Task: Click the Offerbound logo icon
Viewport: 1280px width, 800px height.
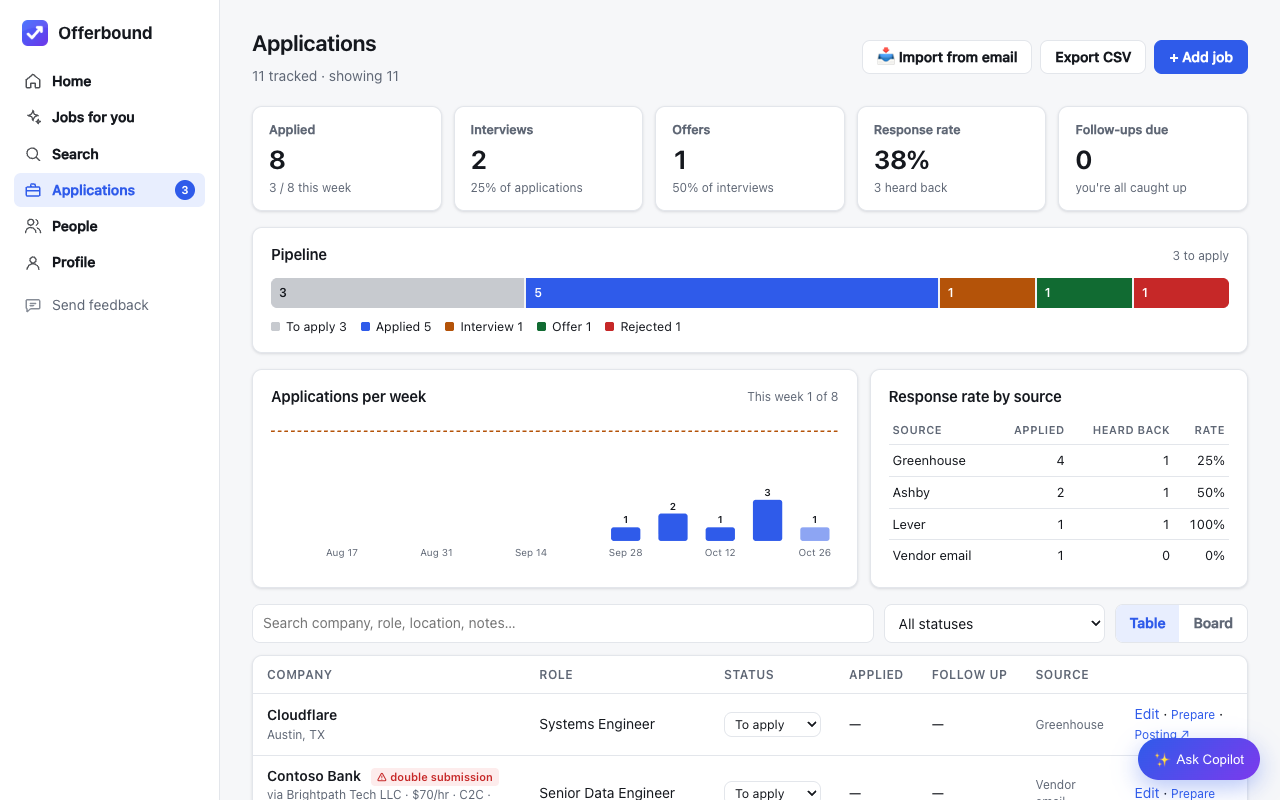Action: pos(35,33)
